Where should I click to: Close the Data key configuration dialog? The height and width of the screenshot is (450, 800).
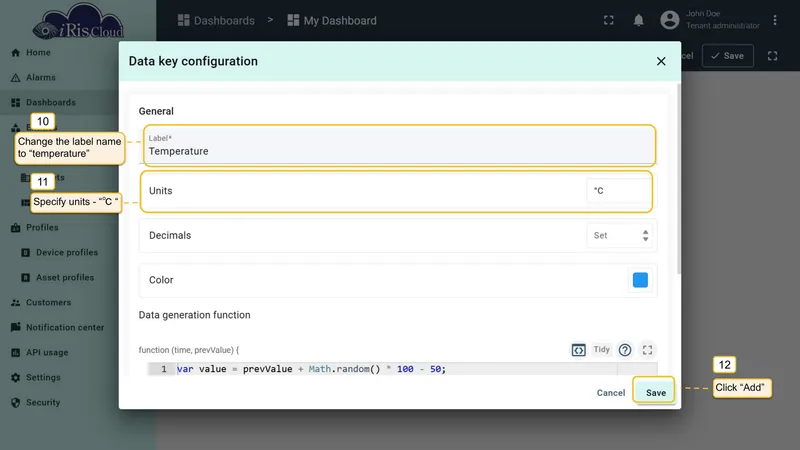pyautogui.click(x=661, y=61)
